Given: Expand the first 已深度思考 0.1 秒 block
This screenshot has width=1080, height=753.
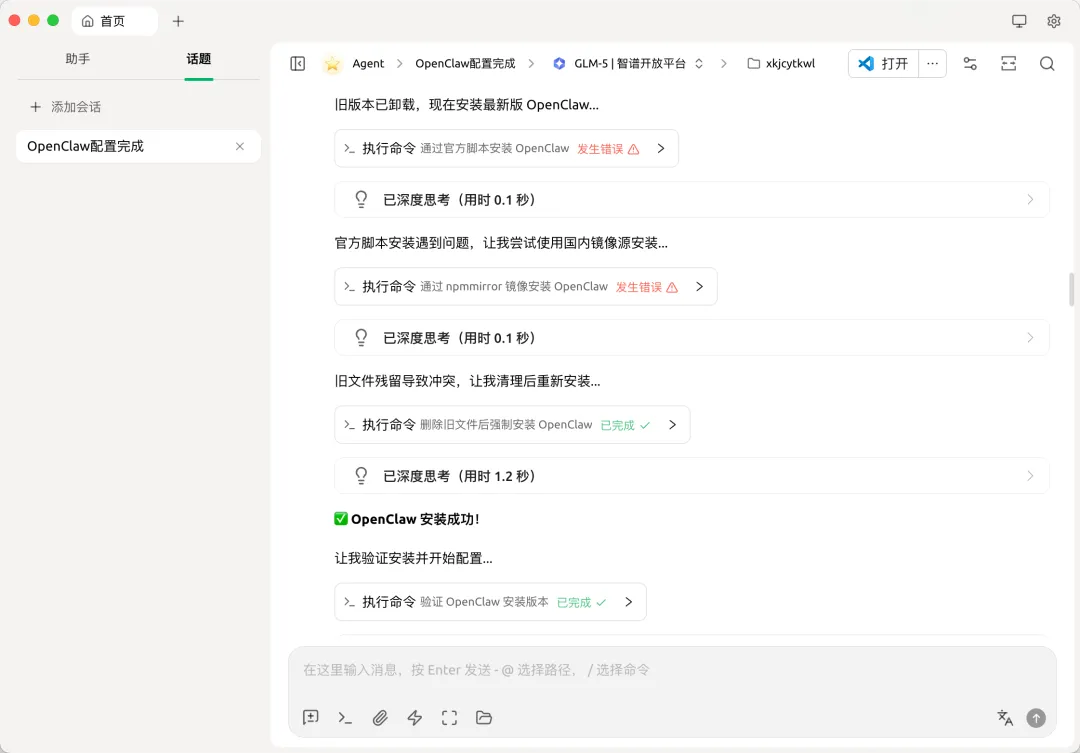Looking at the screenshot, I should pyautogui.click(x=692, y=200).
